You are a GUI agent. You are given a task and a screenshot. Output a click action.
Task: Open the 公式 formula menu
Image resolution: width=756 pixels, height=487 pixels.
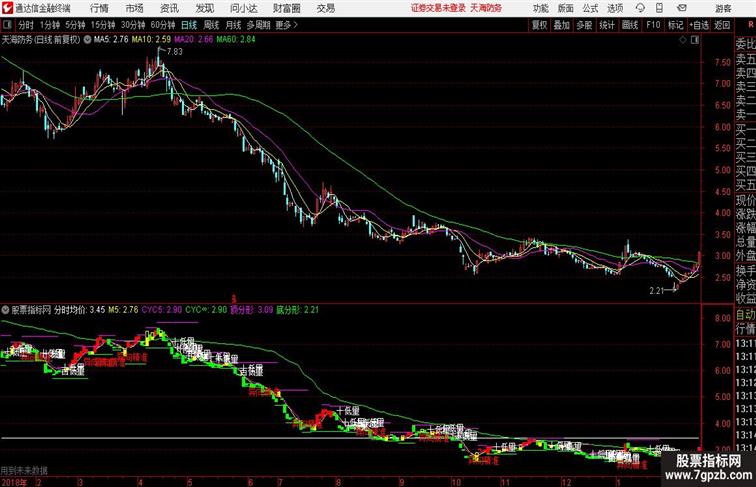point(590,8)
